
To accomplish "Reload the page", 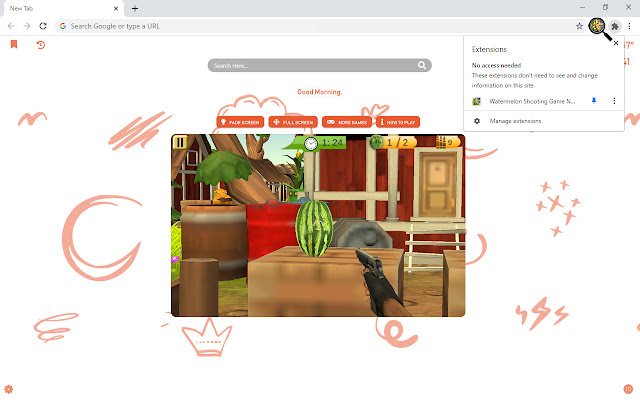I will coord(43,26).
